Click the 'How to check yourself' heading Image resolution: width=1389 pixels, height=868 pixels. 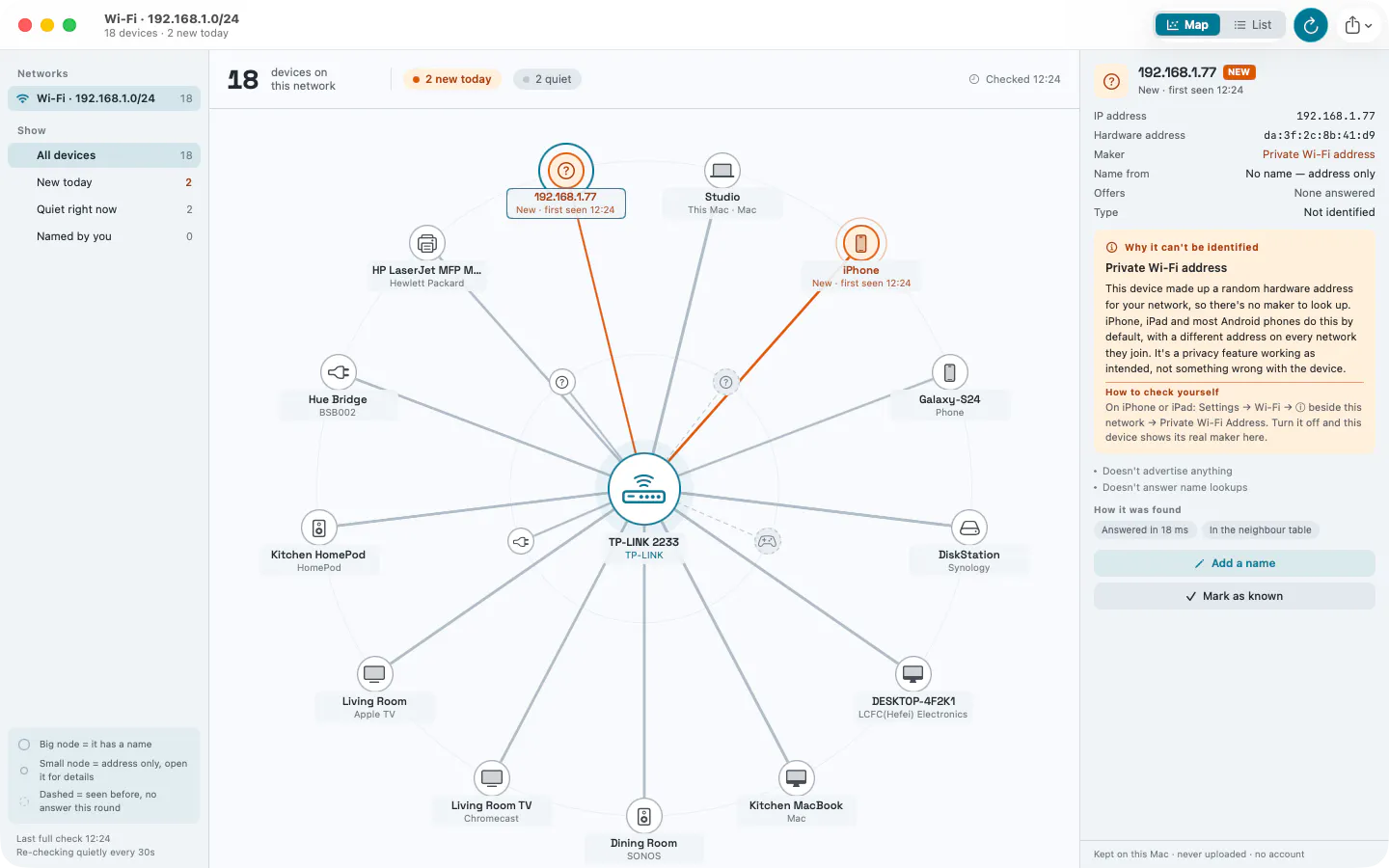(x=1162, y=393)
